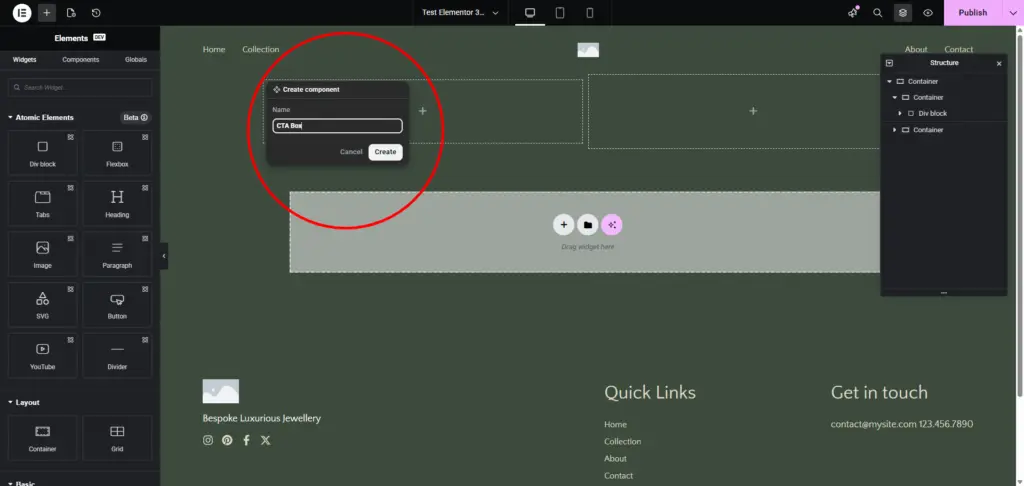This screenshot has width=1024, height=486.
Task: Click the Facebook icon in footer
Action: pos(246,440)
